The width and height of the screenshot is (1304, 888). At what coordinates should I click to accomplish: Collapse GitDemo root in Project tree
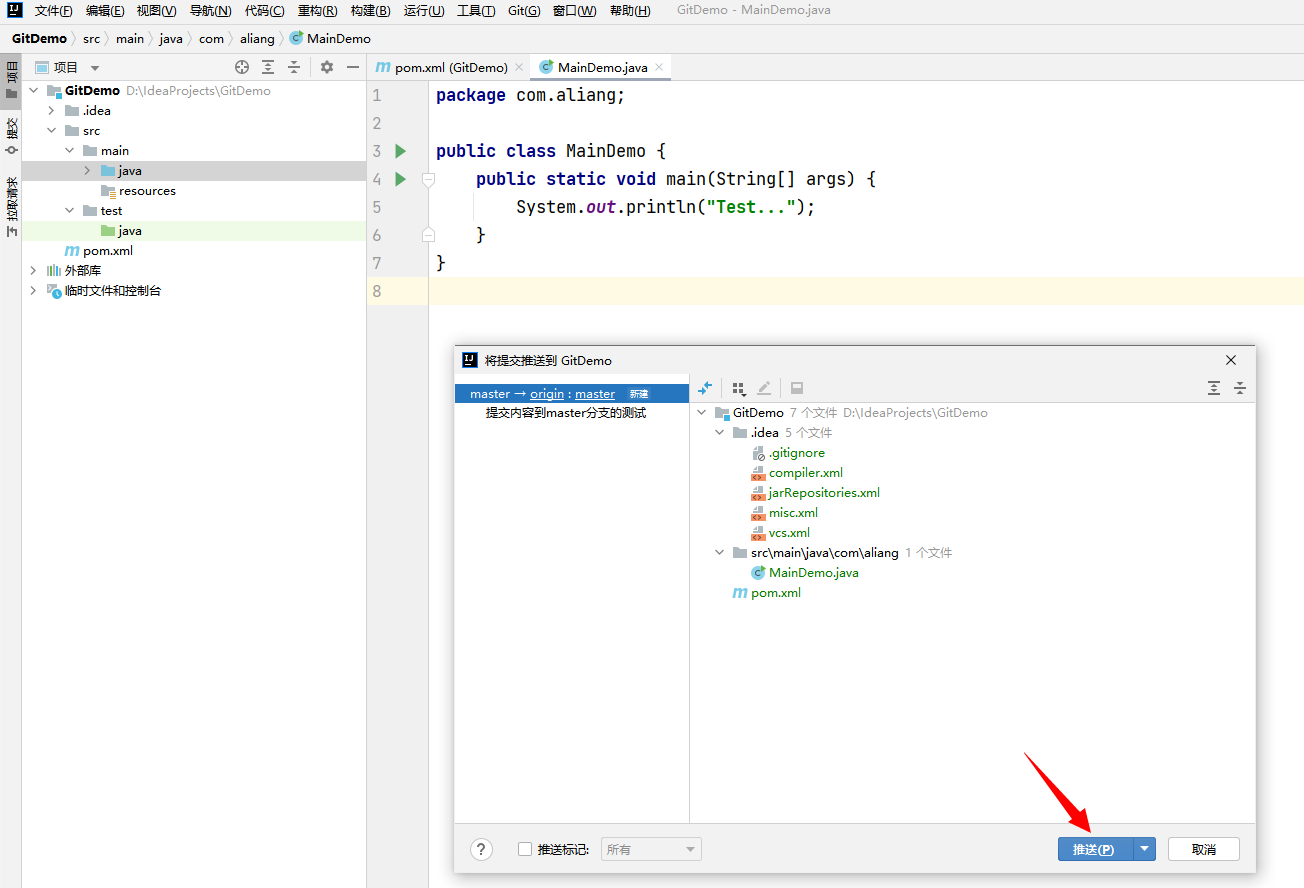[x=33, y=91]
